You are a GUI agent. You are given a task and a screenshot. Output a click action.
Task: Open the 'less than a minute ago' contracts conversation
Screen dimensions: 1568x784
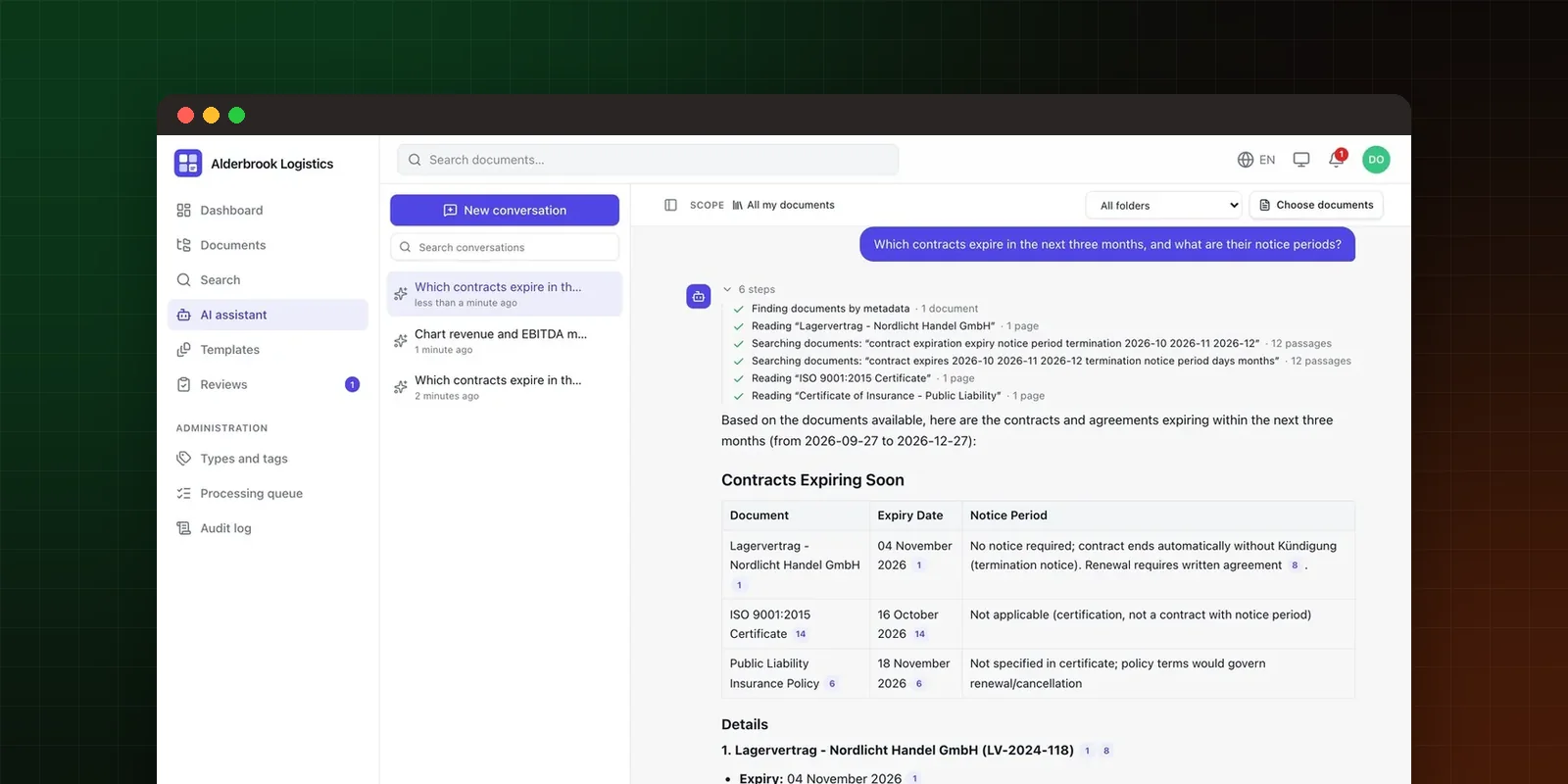[x=505, y=294]
